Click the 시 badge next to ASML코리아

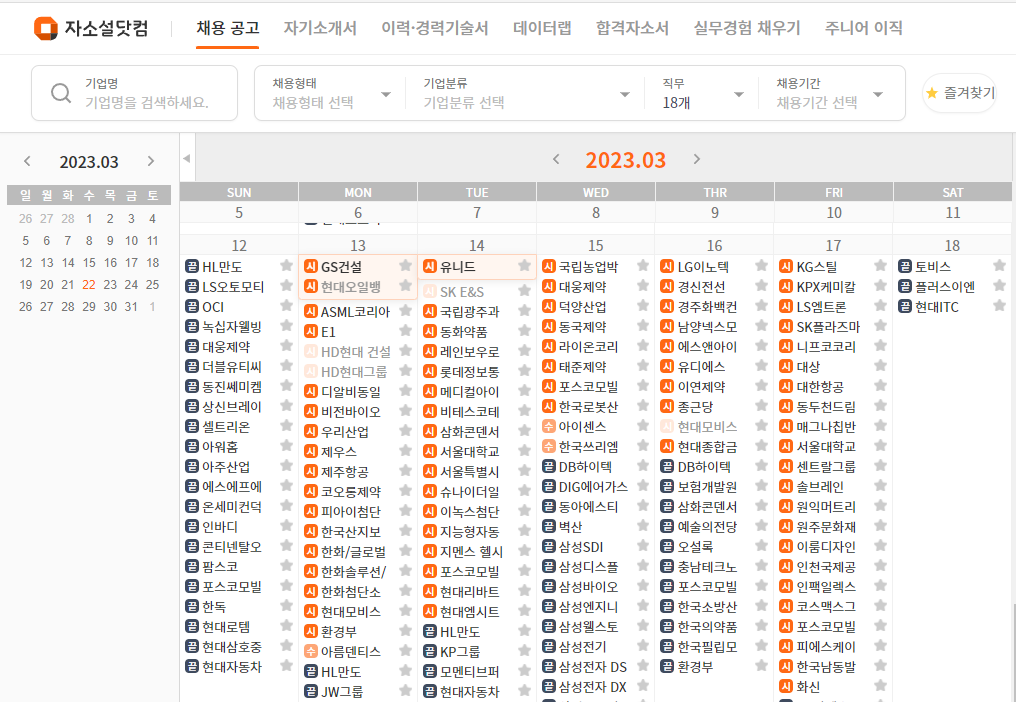point(311,312)
